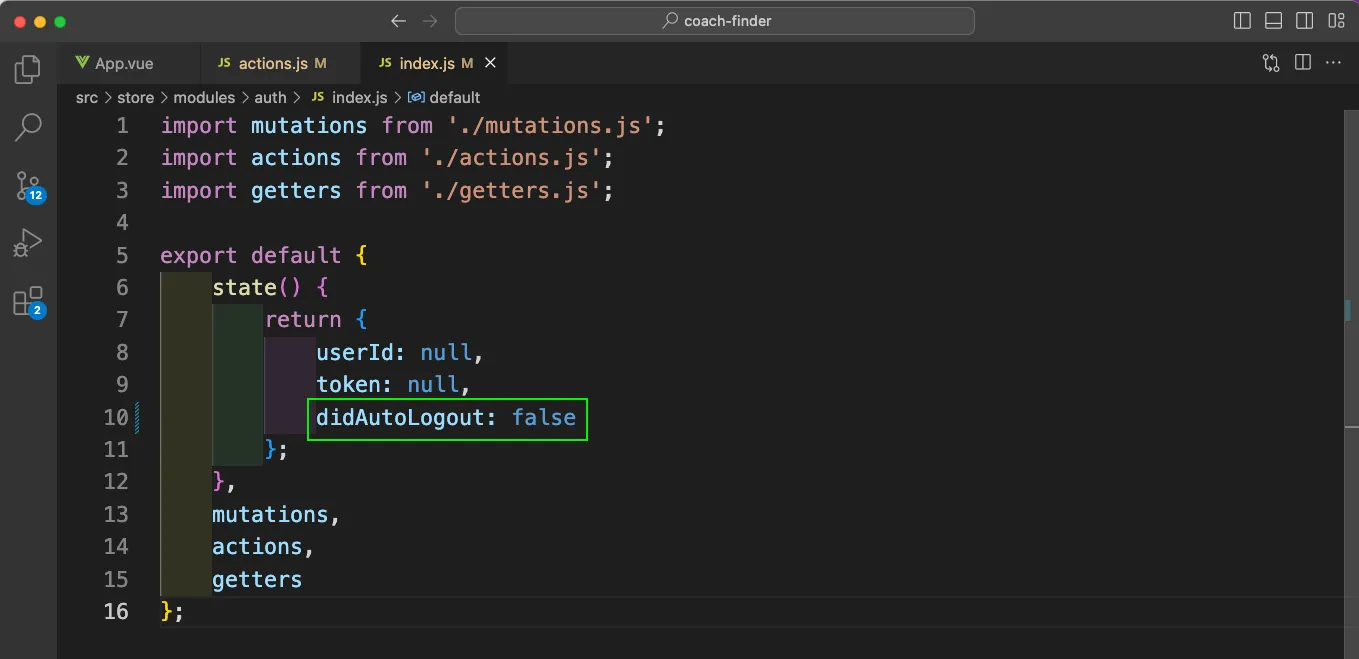Go back using the navigation arrow
The image size is (1359, 659).
tap(399, 21)
